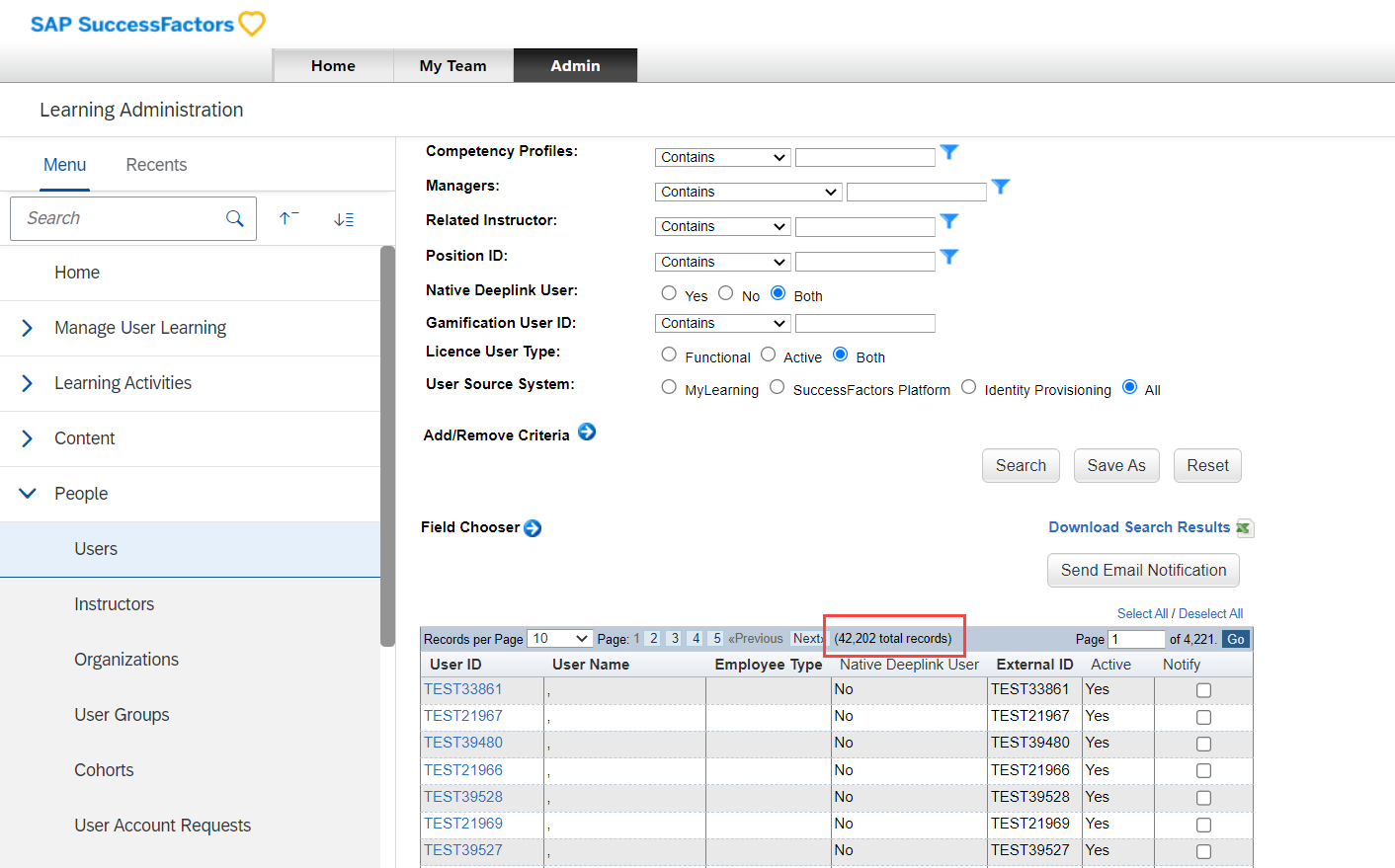Click Send Email Notification button
1395x868 pixels.
pyautogui.click(x=1143, y=570)
